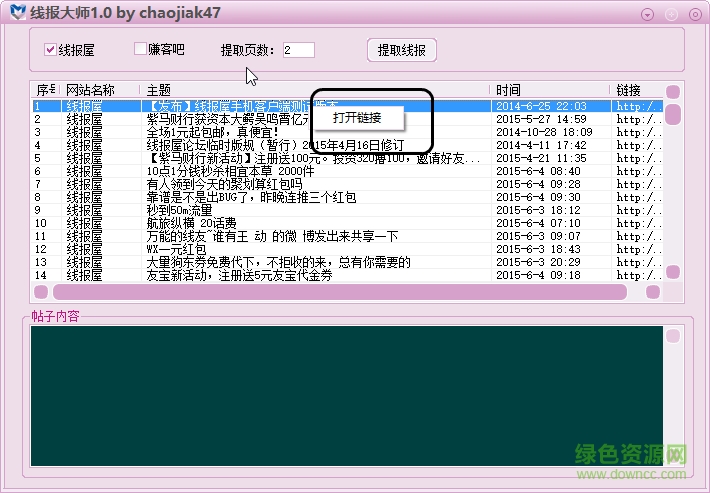Click the http link in row 6
The image size is (710, 493).
639,171
